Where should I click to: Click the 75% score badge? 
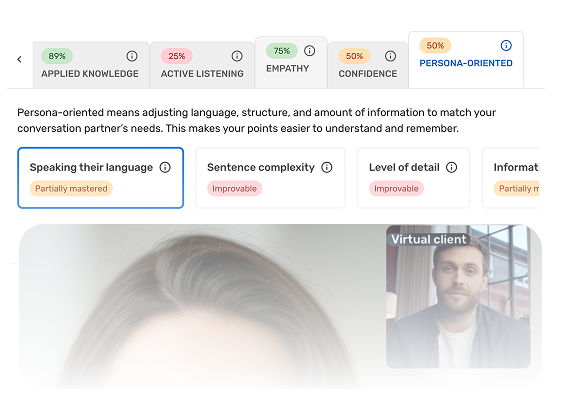click(x=282, y=51)
